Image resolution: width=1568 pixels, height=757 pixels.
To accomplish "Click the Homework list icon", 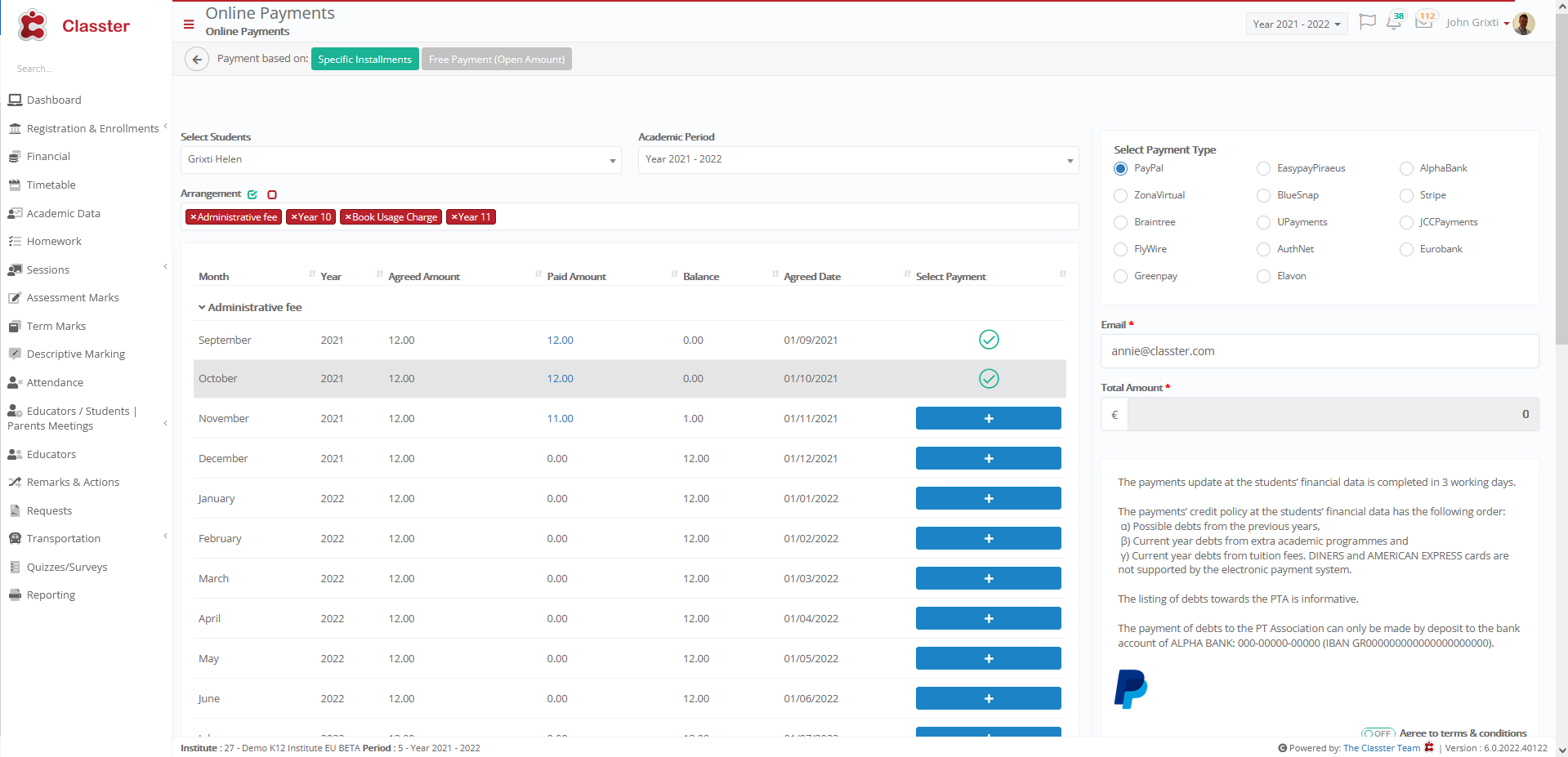I will 15,242.
